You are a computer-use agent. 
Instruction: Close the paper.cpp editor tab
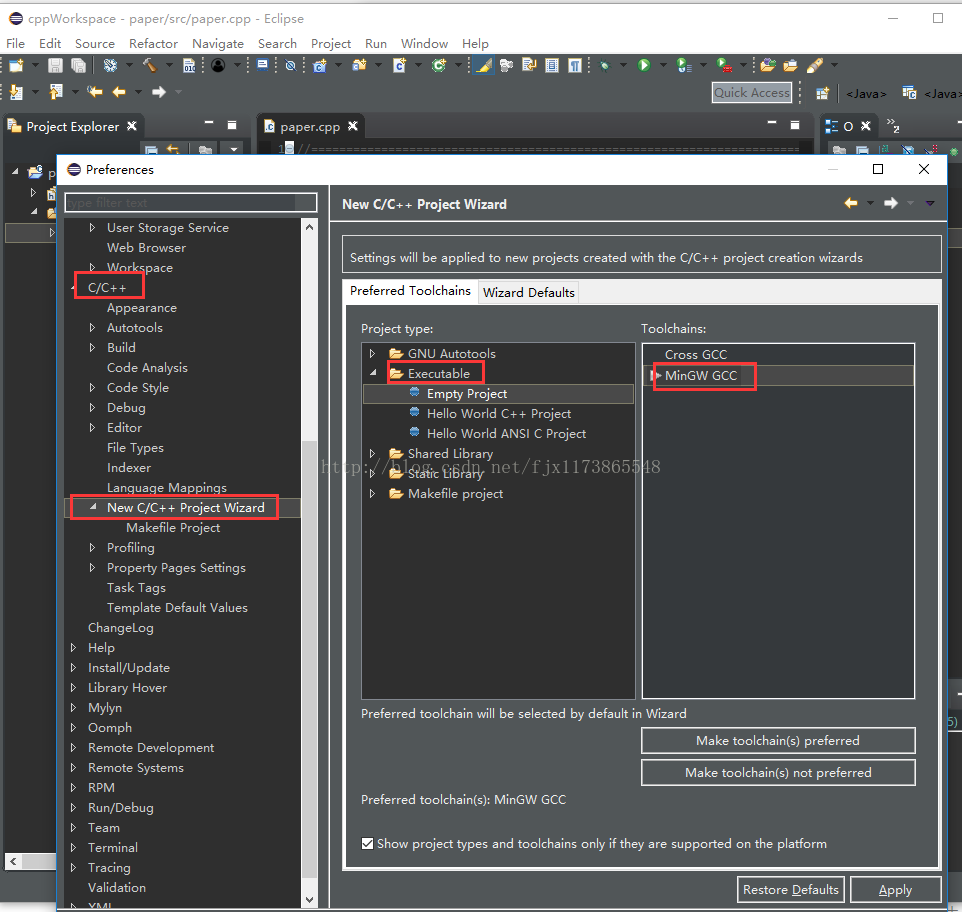(x=351, y=127)
